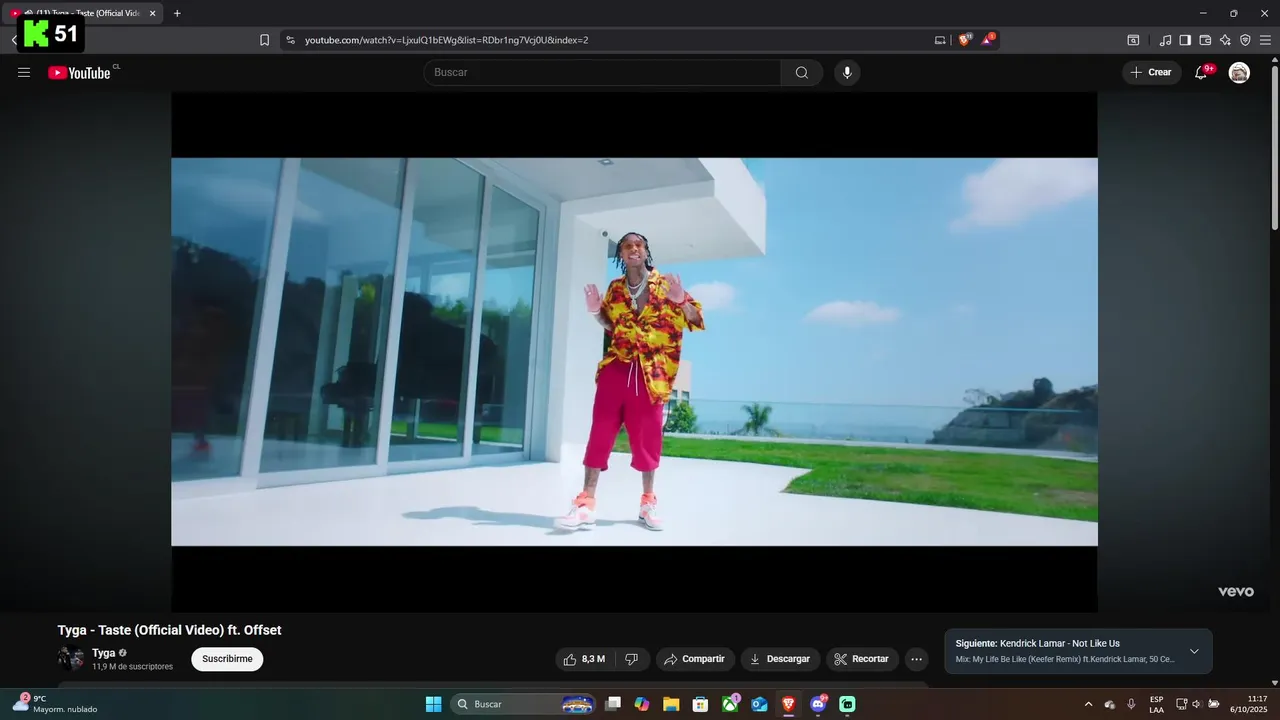This screenshot has height=720, width=1280.
Task: Open Microsoft Store from taskbar
Action: 701,704
